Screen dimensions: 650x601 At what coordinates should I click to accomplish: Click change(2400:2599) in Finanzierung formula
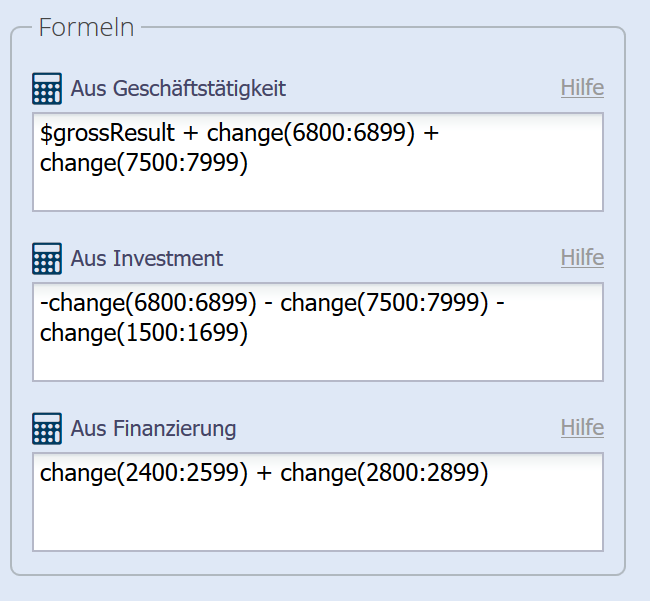tap(143, 474)
